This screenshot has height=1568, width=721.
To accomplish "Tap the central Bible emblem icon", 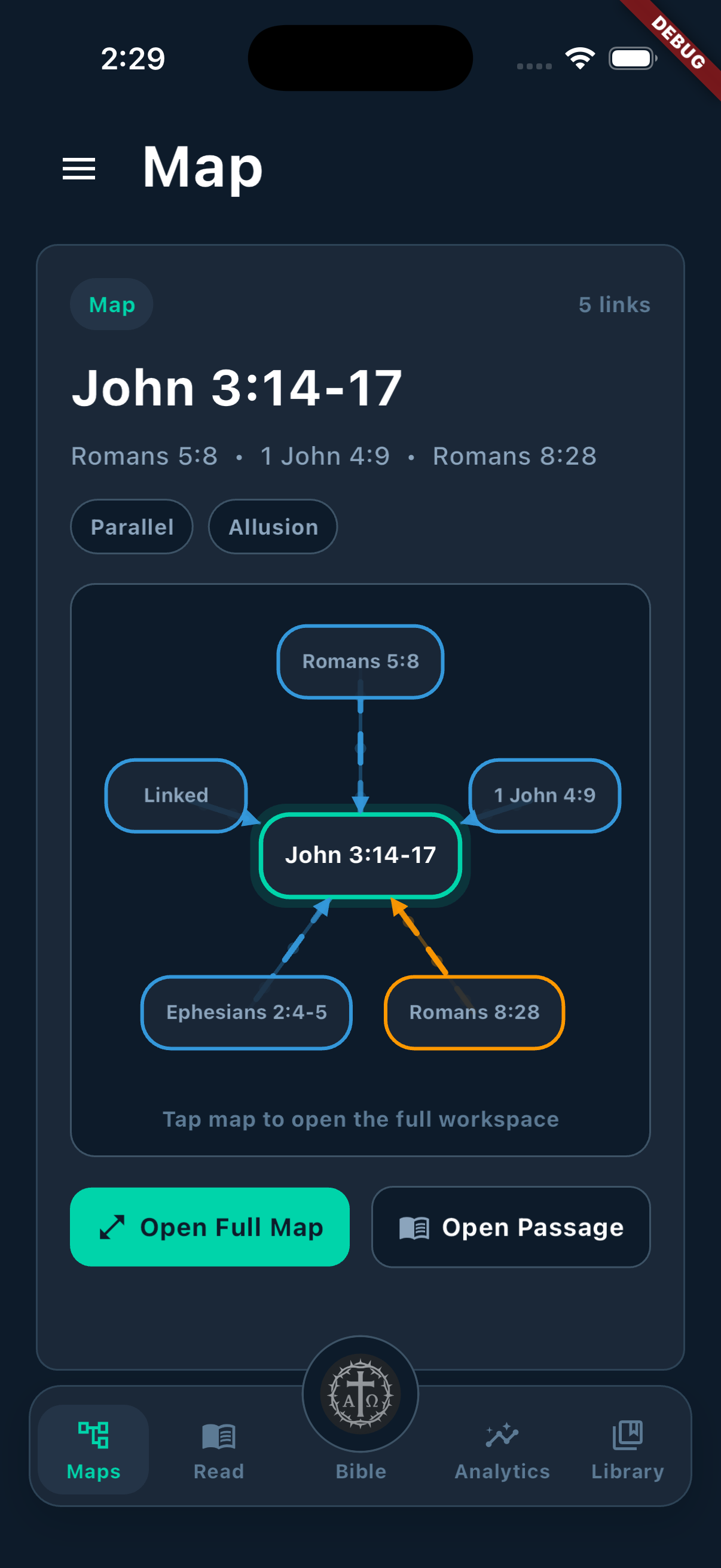I will 360,1393.
